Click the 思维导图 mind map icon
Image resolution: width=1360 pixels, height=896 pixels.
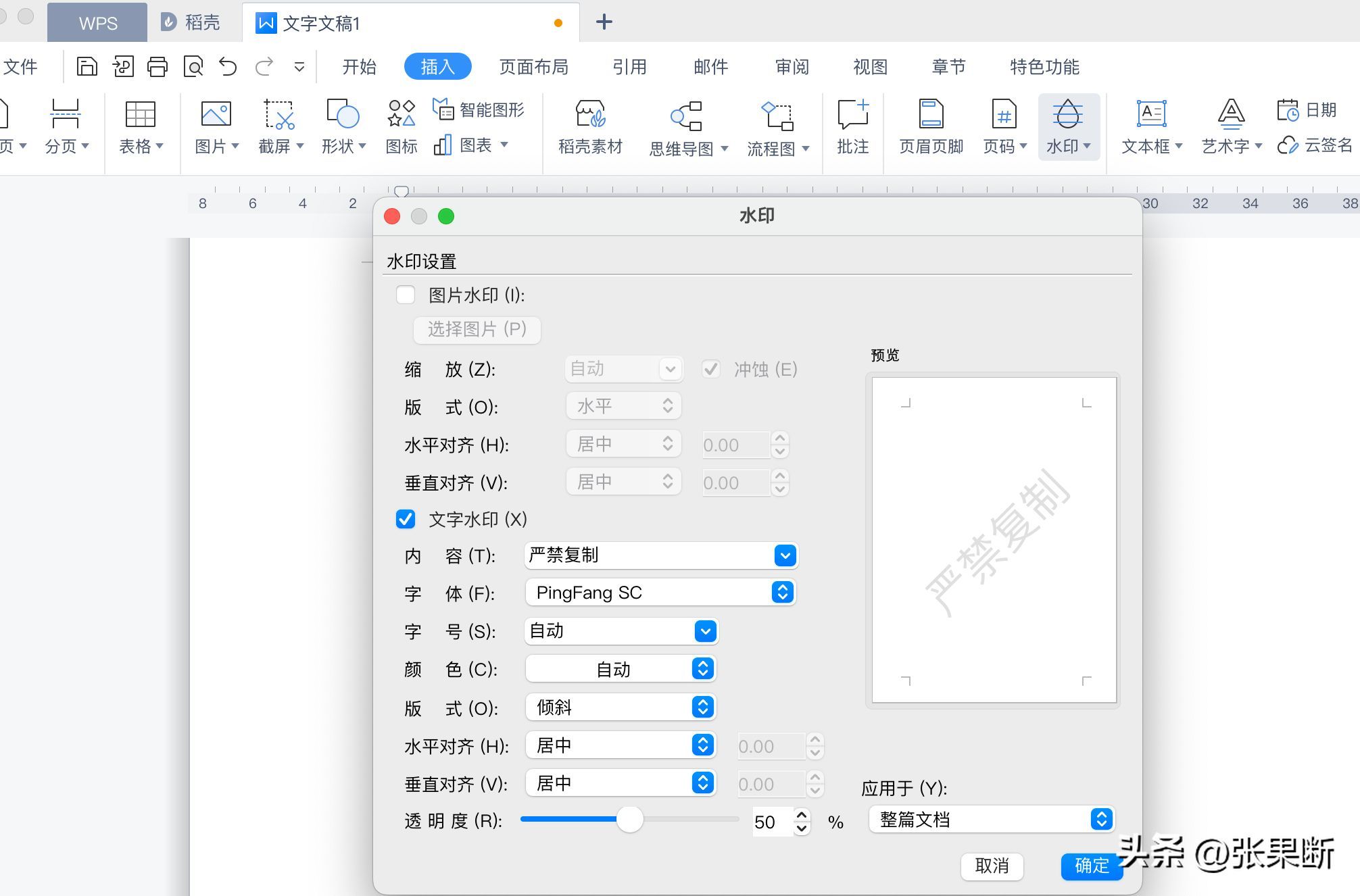pos(686,115)
